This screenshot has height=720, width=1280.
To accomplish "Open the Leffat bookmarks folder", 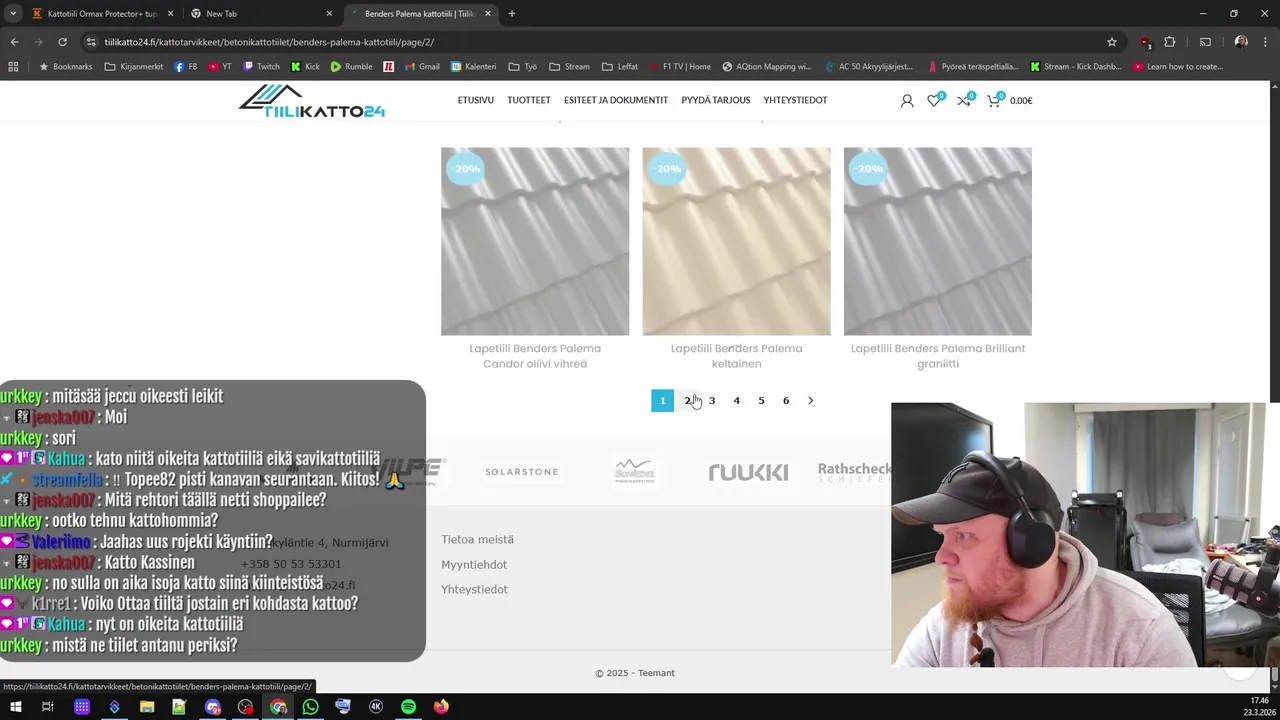I will pyautogui.click(x=620, y=67).
